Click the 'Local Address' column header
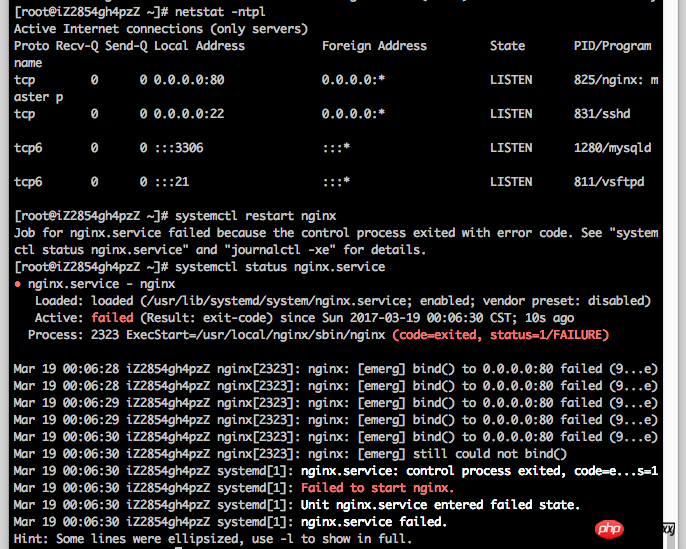This screenshot has height=549, width=686. (x=200, y=46)
